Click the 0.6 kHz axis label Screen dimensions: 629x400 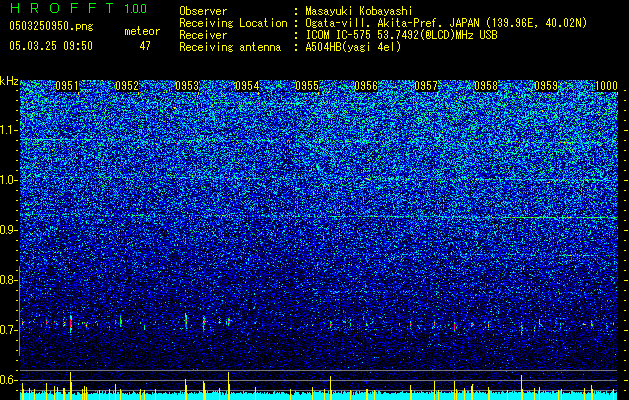point(8,380)
